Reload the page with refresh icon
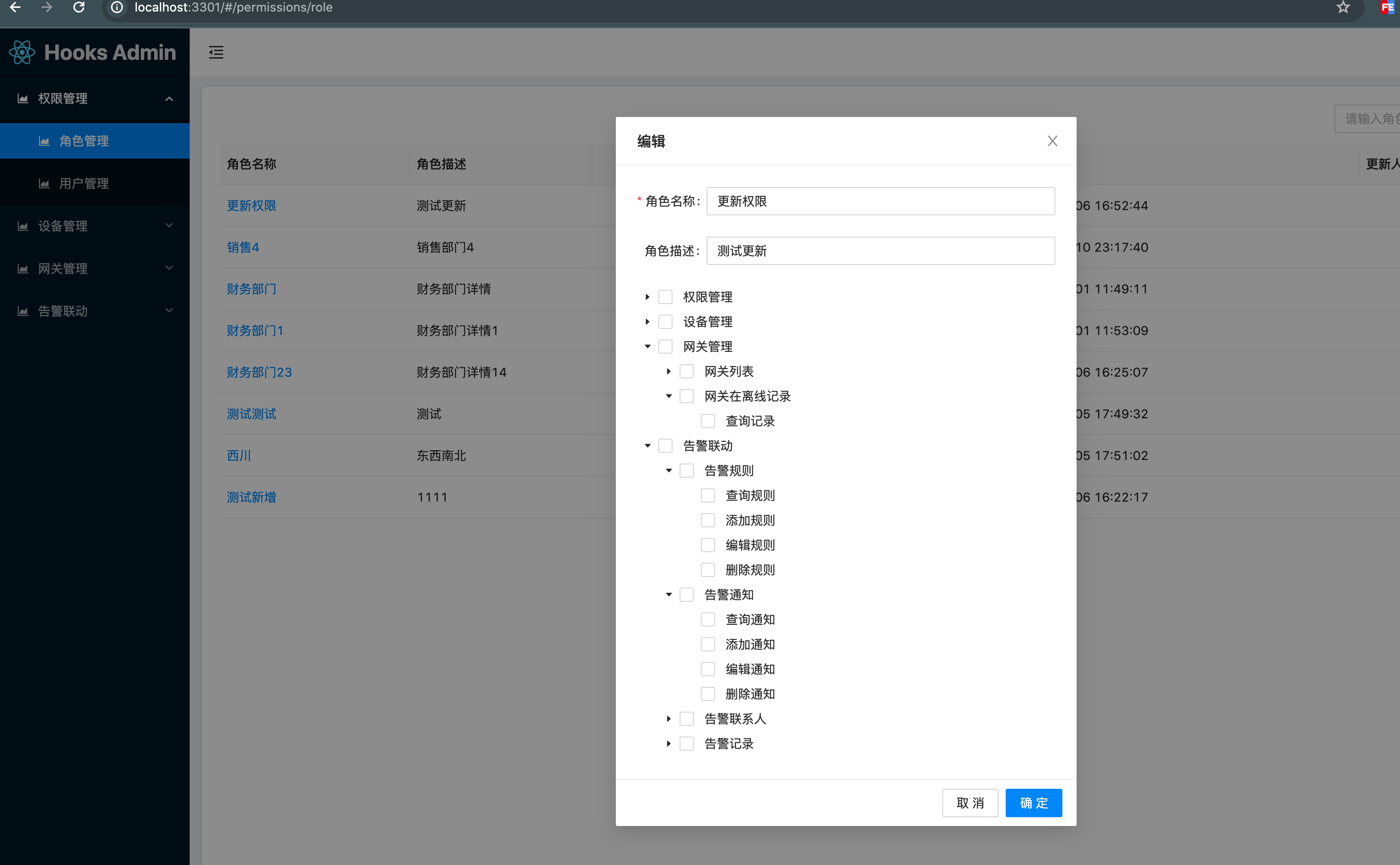Screen dimensions: 1400x865 tap(79, 8)
